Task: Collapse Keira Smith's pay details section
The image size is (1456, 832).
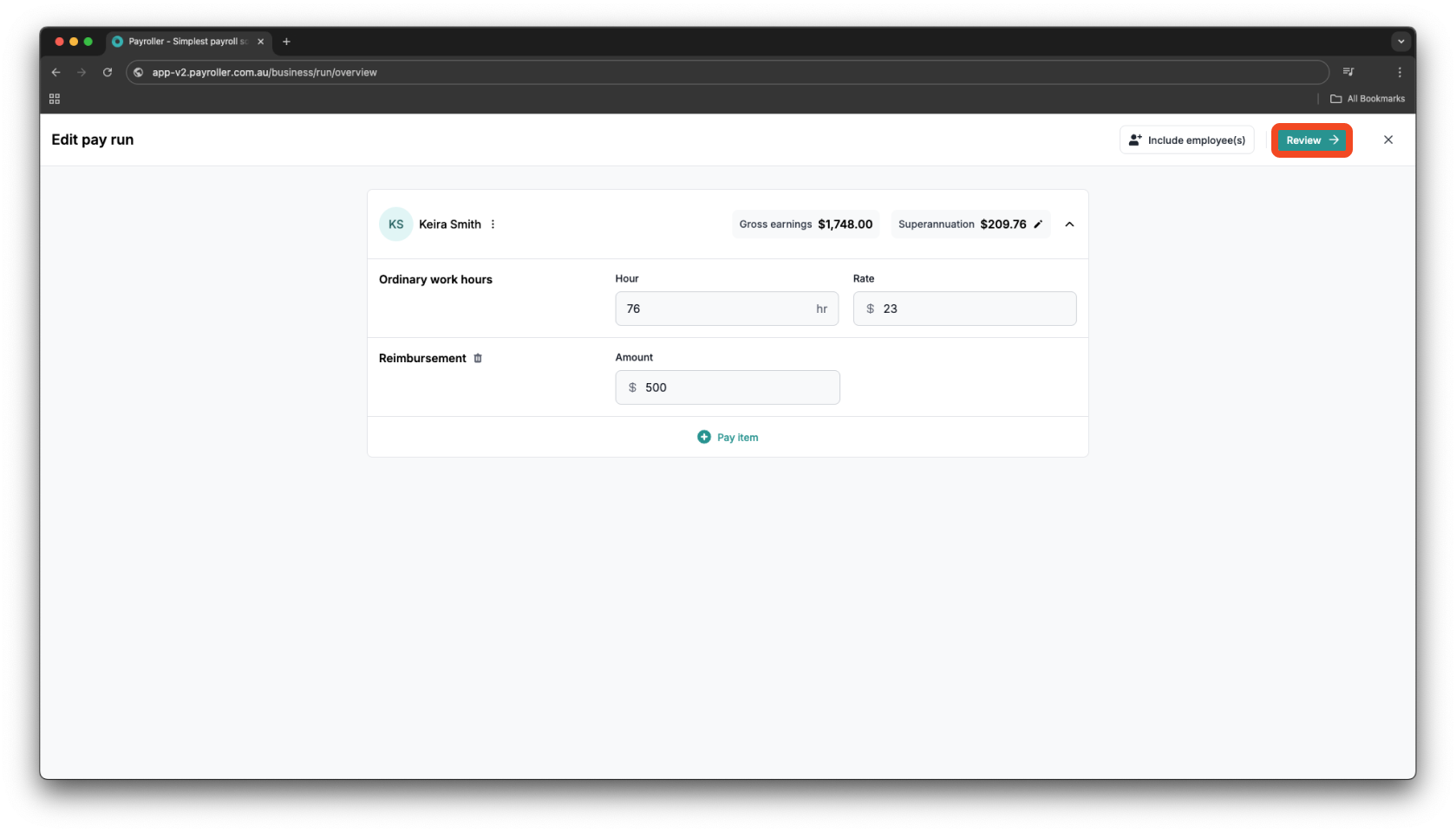Action: [x=1069, y=224]
